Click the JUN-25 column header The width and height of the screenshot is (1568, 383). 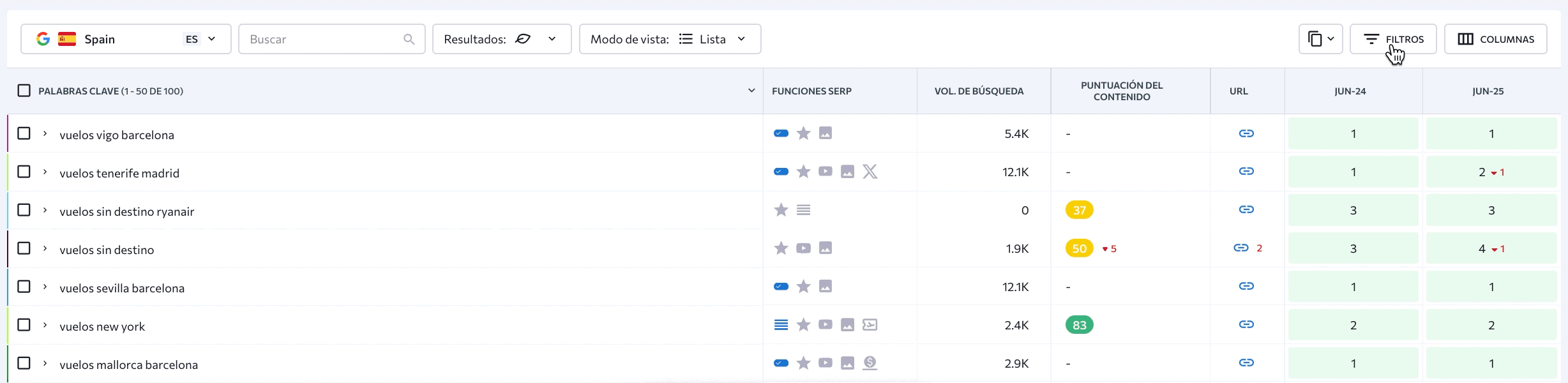[1488, 91]
